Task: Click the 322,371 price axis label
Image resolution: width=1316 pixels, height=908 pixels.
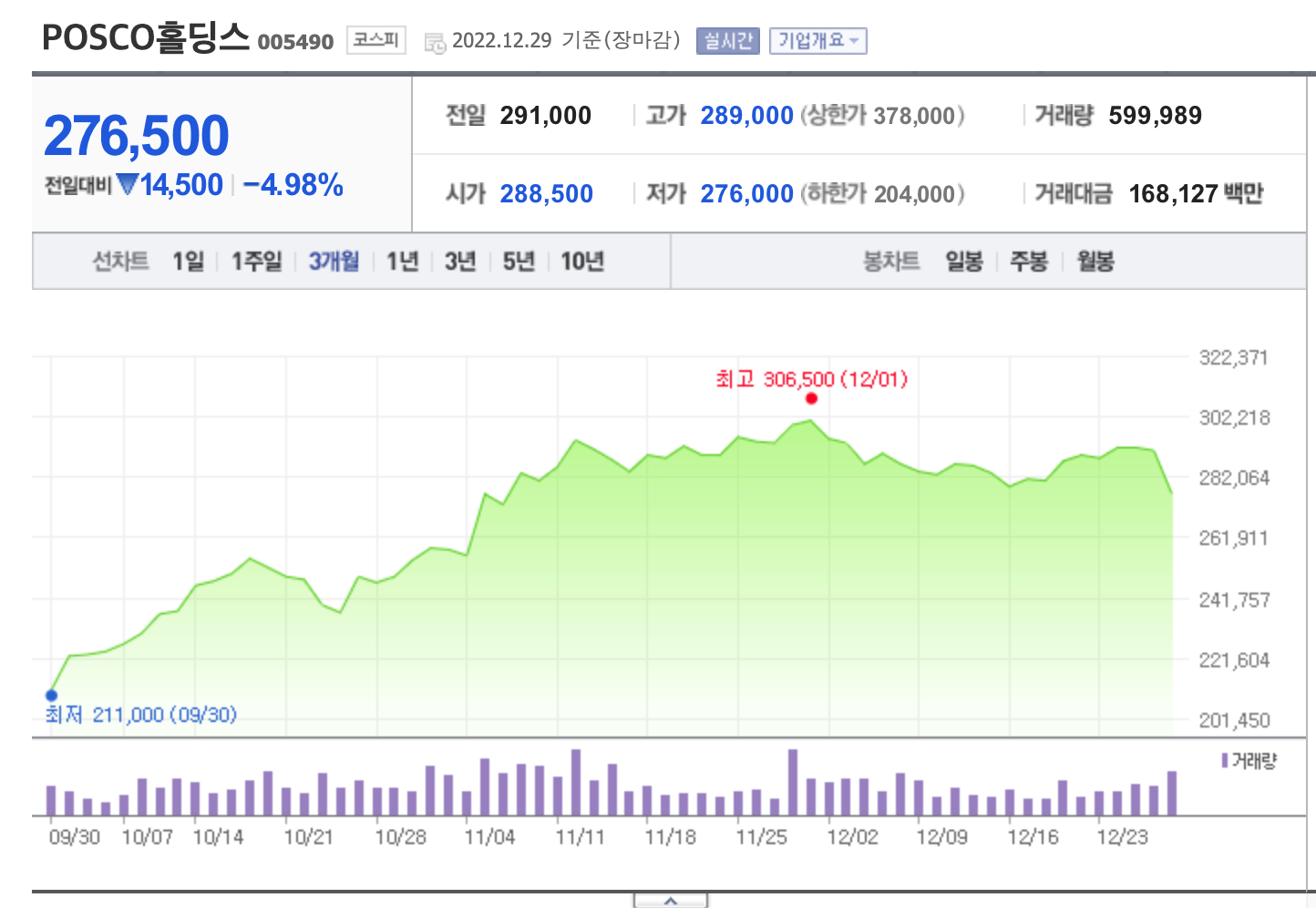Action: tap(1233, 357)
